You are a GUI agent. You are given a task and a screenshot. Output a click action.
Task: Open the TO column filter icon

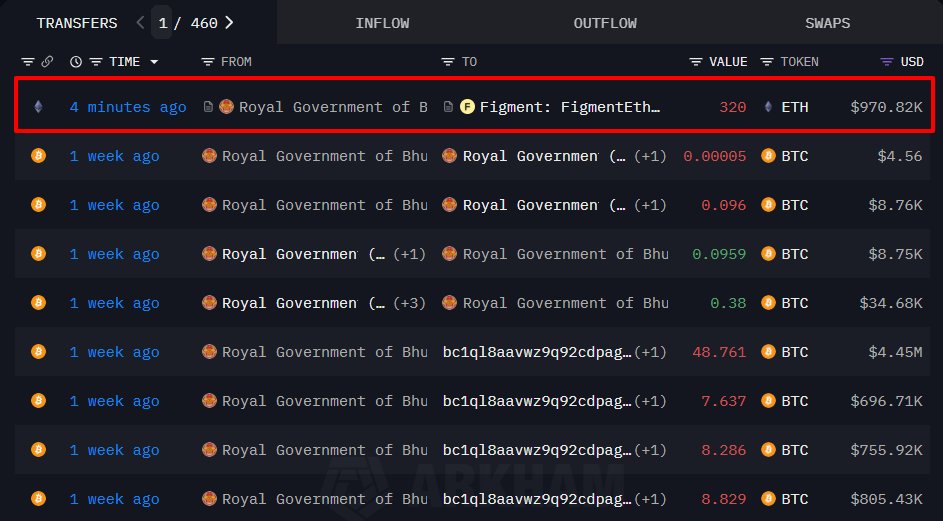pos(448,62)
